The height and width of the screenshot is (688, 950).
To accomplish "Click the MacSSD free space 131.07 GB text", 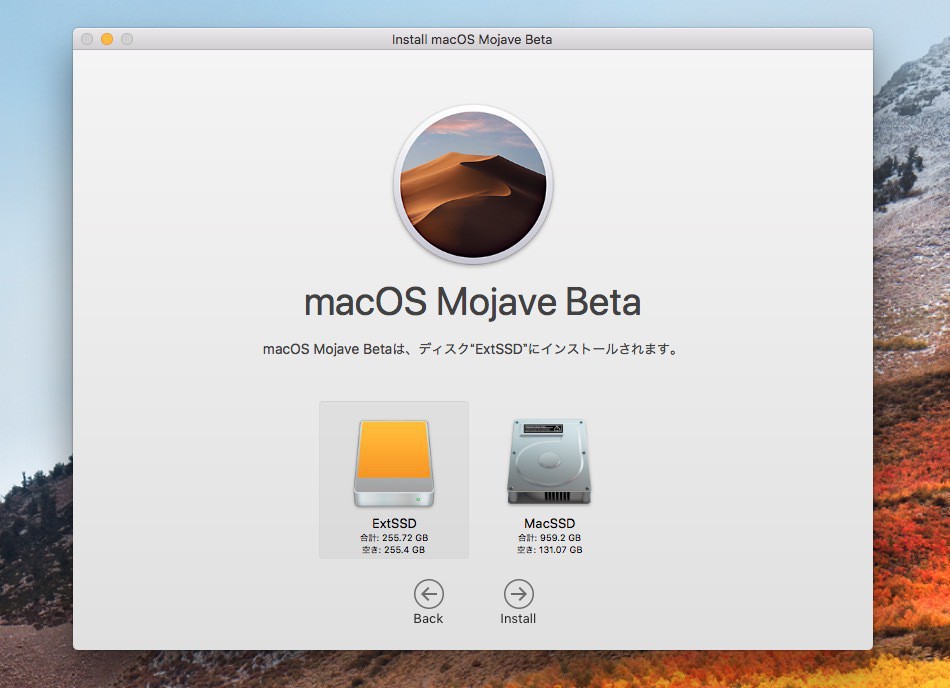I will pos(549,550).
